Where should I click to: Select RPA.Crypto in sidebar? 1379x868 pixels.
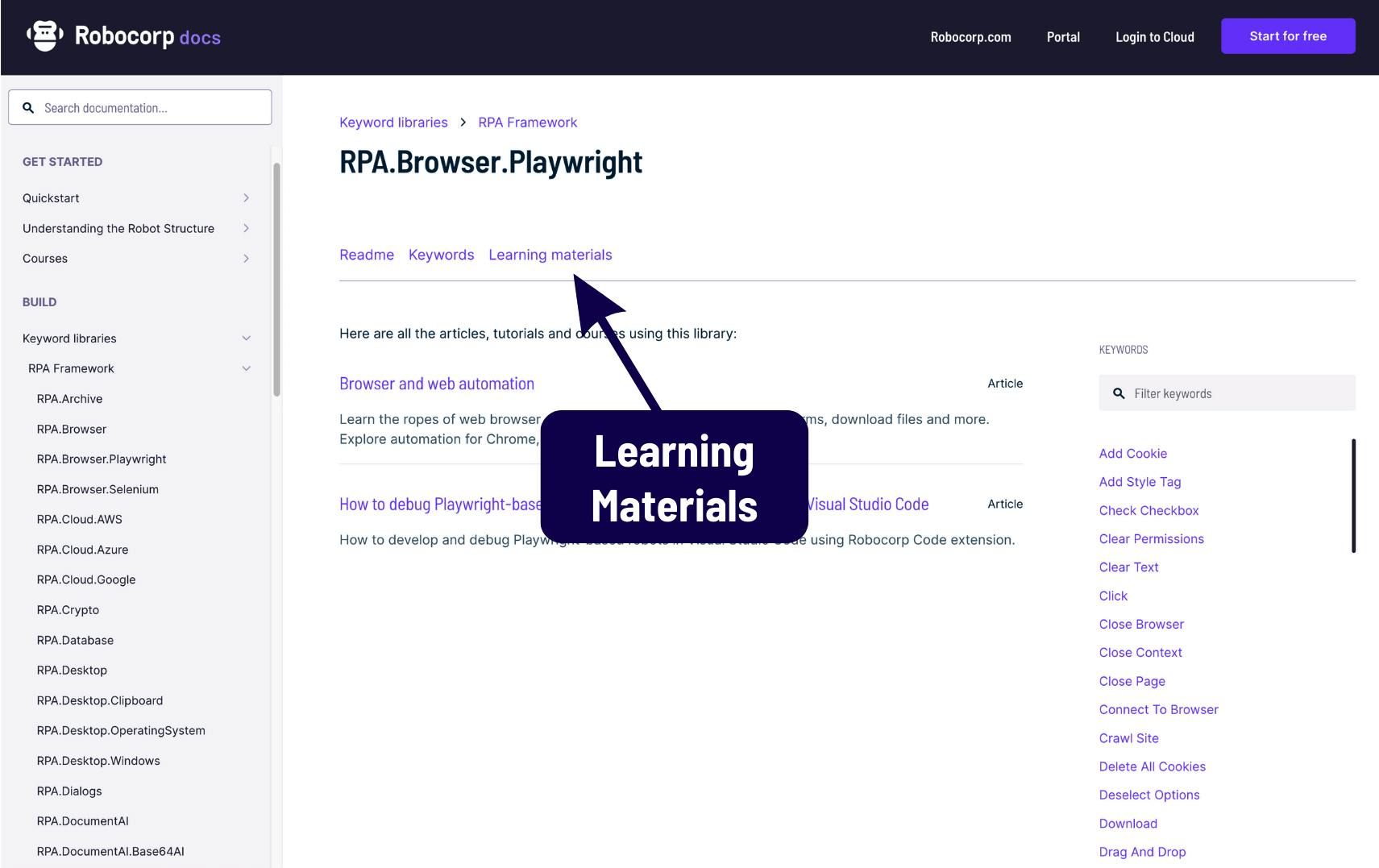coord(68,610)
